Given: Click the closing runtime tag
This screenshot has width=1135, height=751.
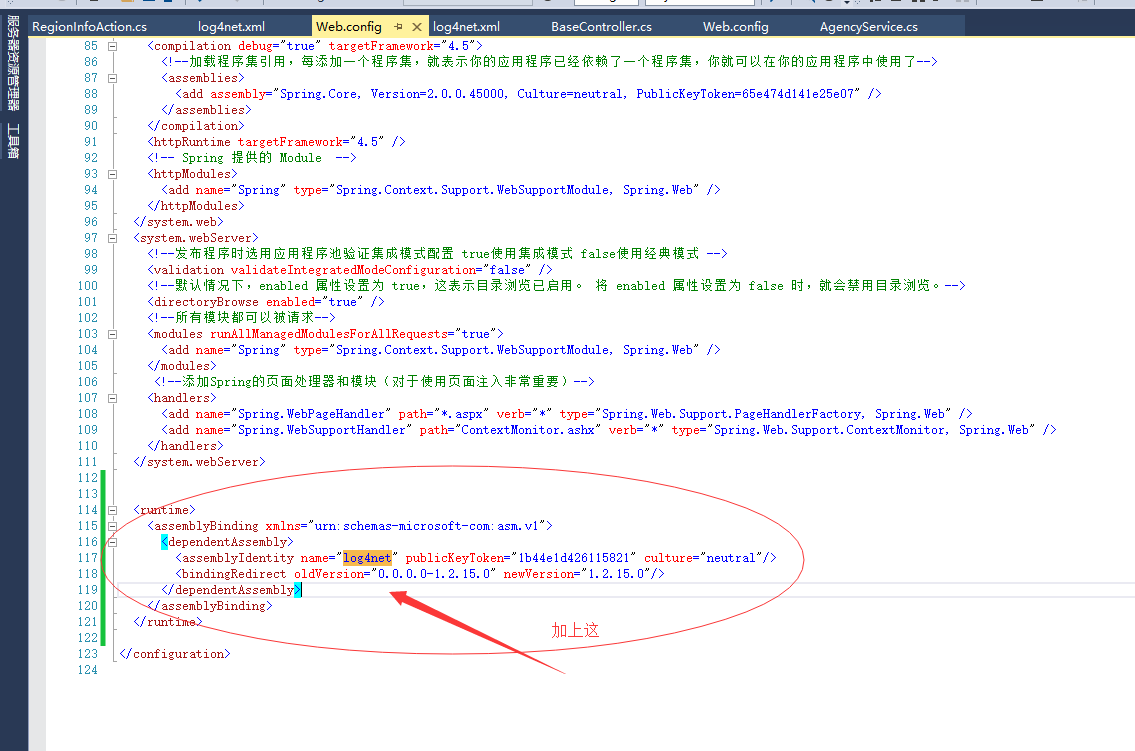Looking at the screenshot, I should [x=168, y=621].
